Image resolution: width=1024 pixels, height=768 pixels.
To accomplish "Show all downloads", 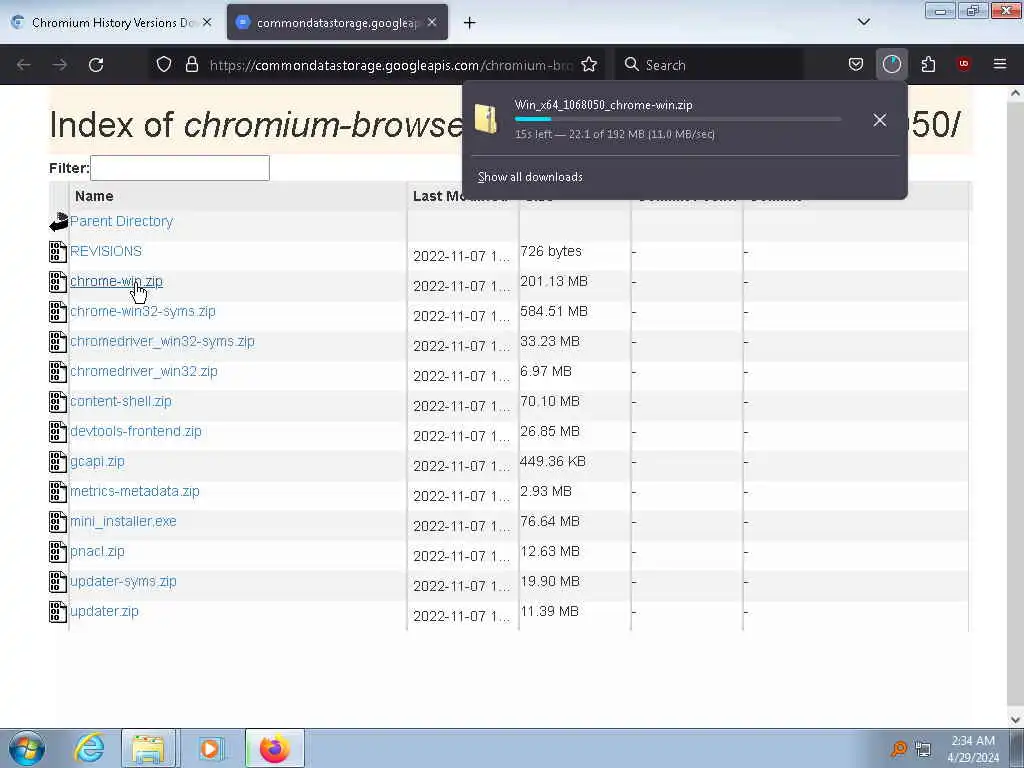I will 530,177.
